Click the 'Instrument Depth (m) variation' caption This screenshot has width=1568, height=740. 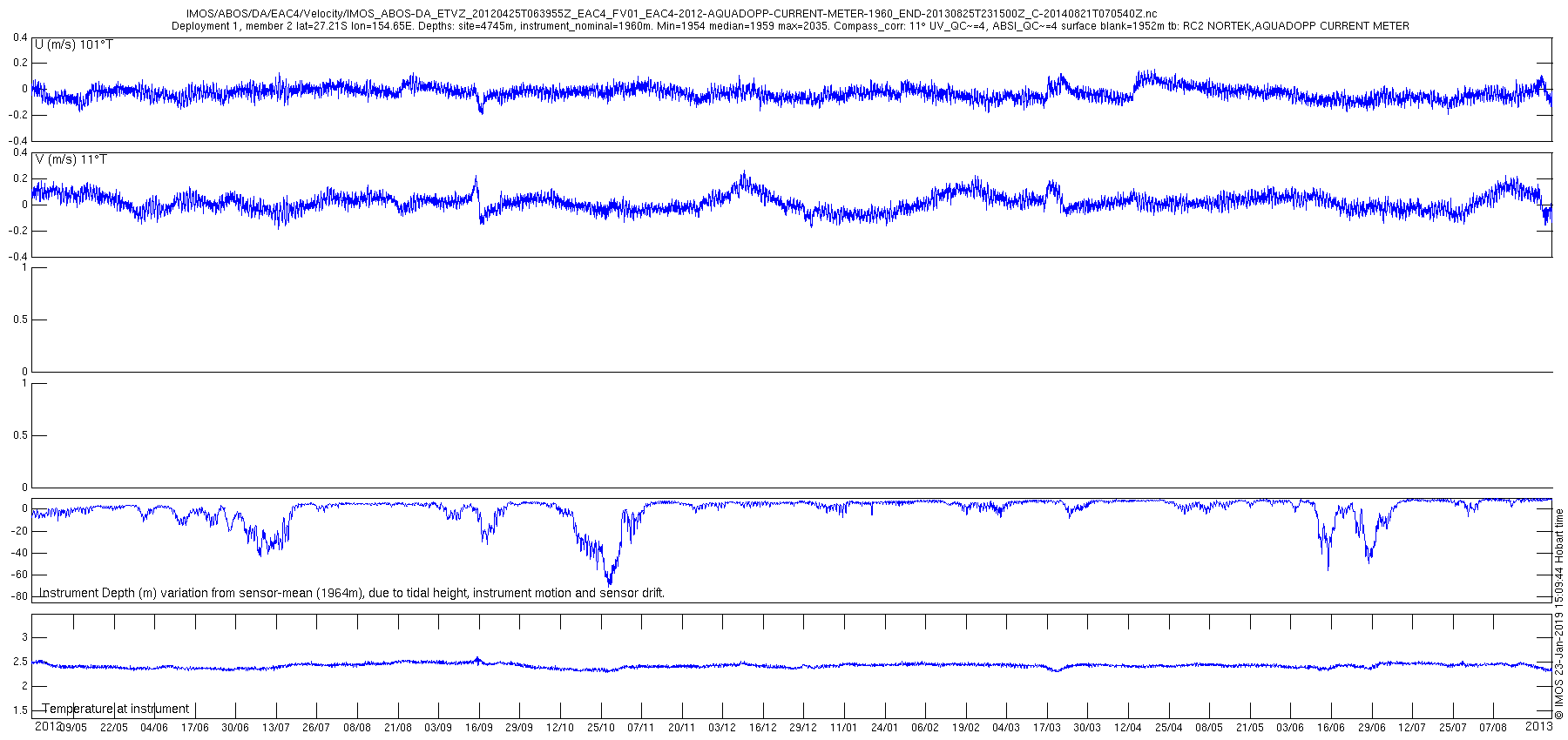coord(352,593)
